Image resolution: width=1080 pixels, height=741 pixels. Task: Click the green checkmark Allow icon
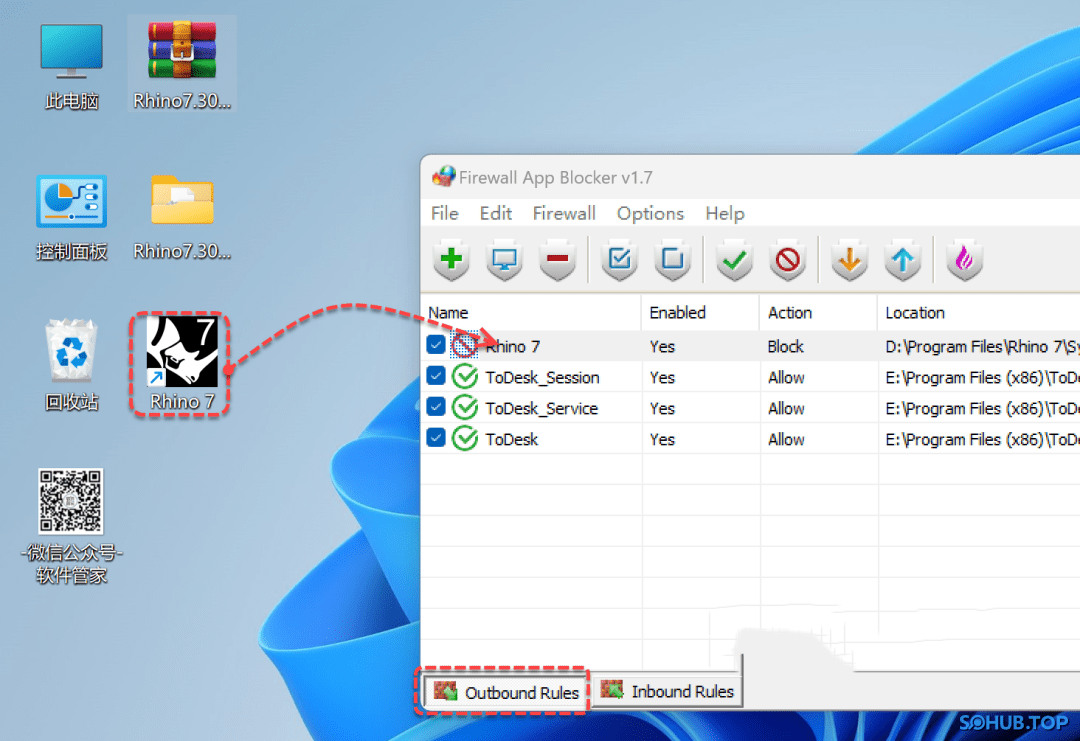(735, 261)
